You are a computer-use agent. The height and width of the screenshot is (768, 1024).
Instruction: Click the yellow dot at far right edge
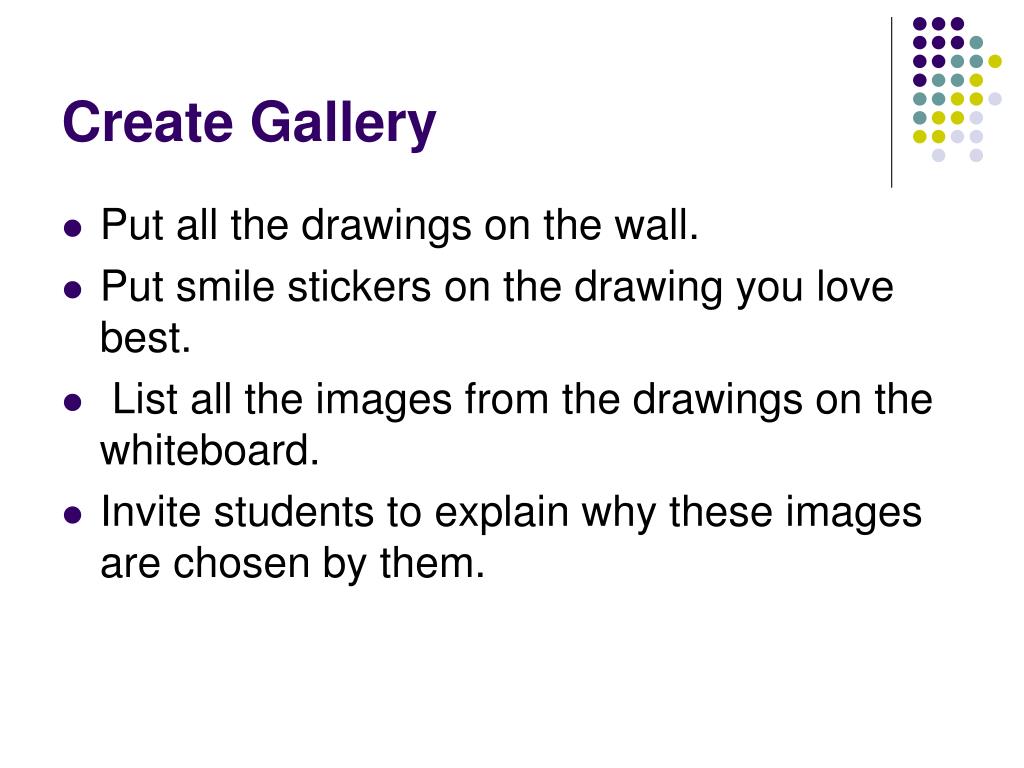(995, 61)
